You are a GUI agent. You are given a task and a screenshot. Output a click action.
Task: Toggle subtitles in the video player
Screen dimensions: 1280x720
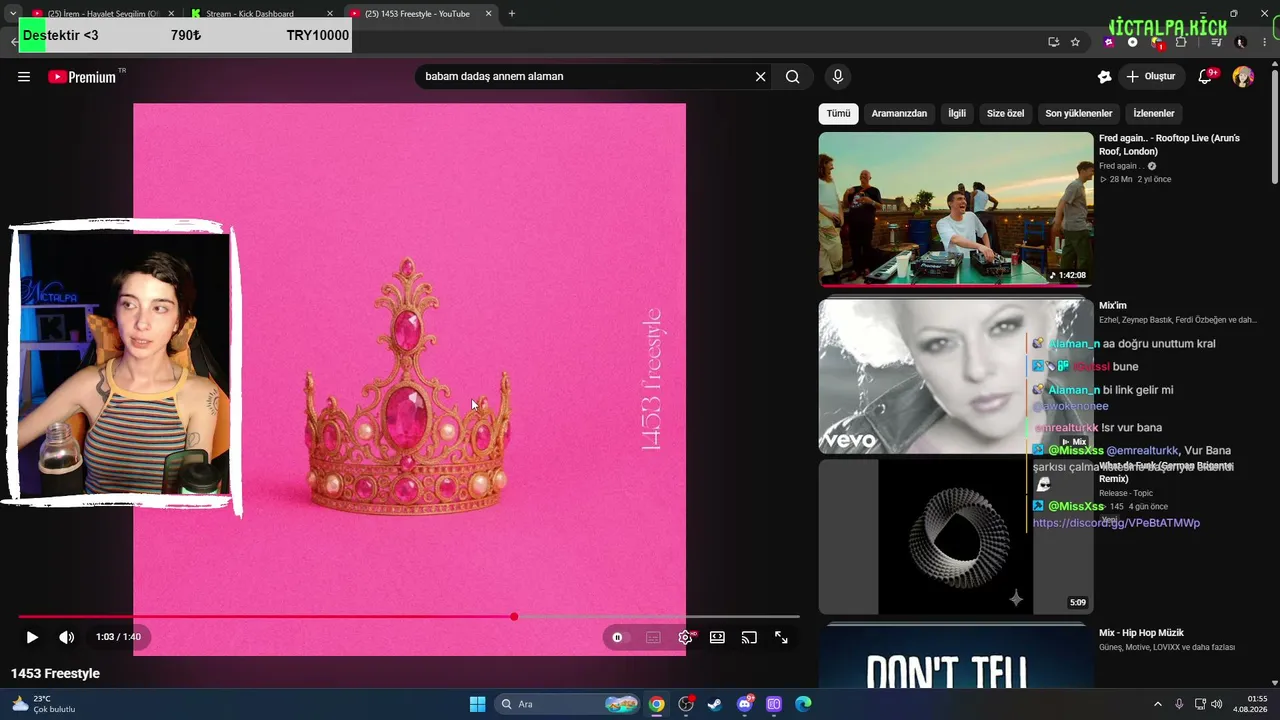653,637
